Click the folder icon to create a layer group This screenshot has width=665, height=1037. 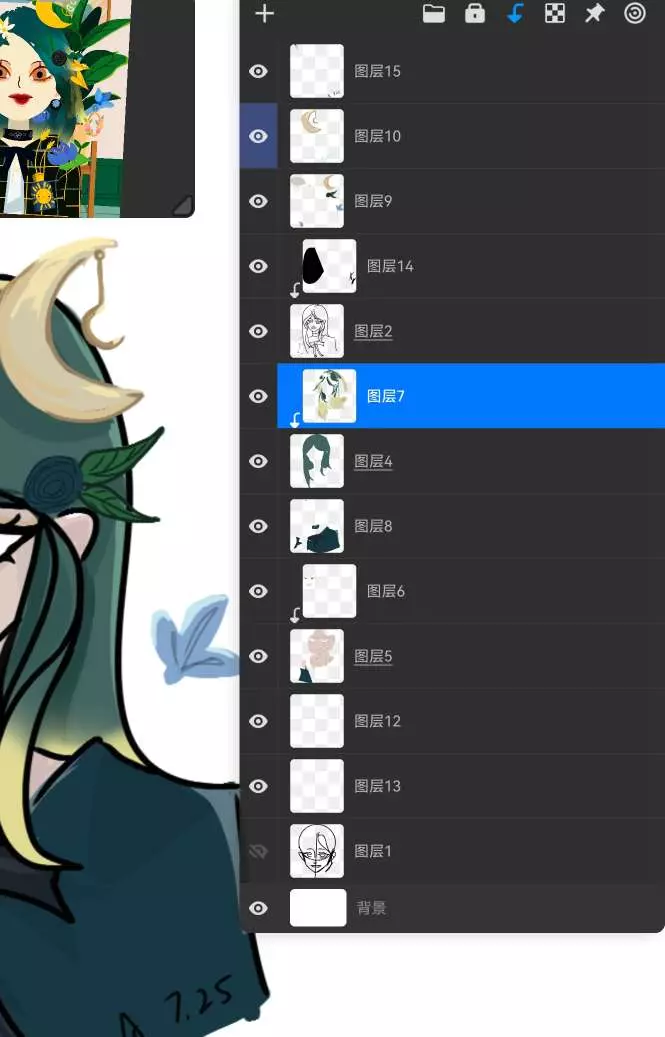pyautogui.click(x=433, y=14)
